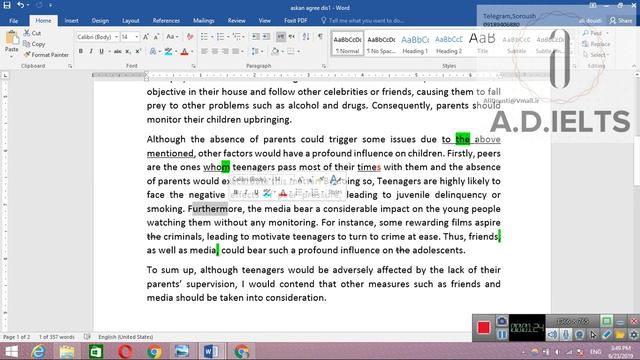Toggle Subscript formatting
This screenshot has width=640, height=360.
coord(128,51)
